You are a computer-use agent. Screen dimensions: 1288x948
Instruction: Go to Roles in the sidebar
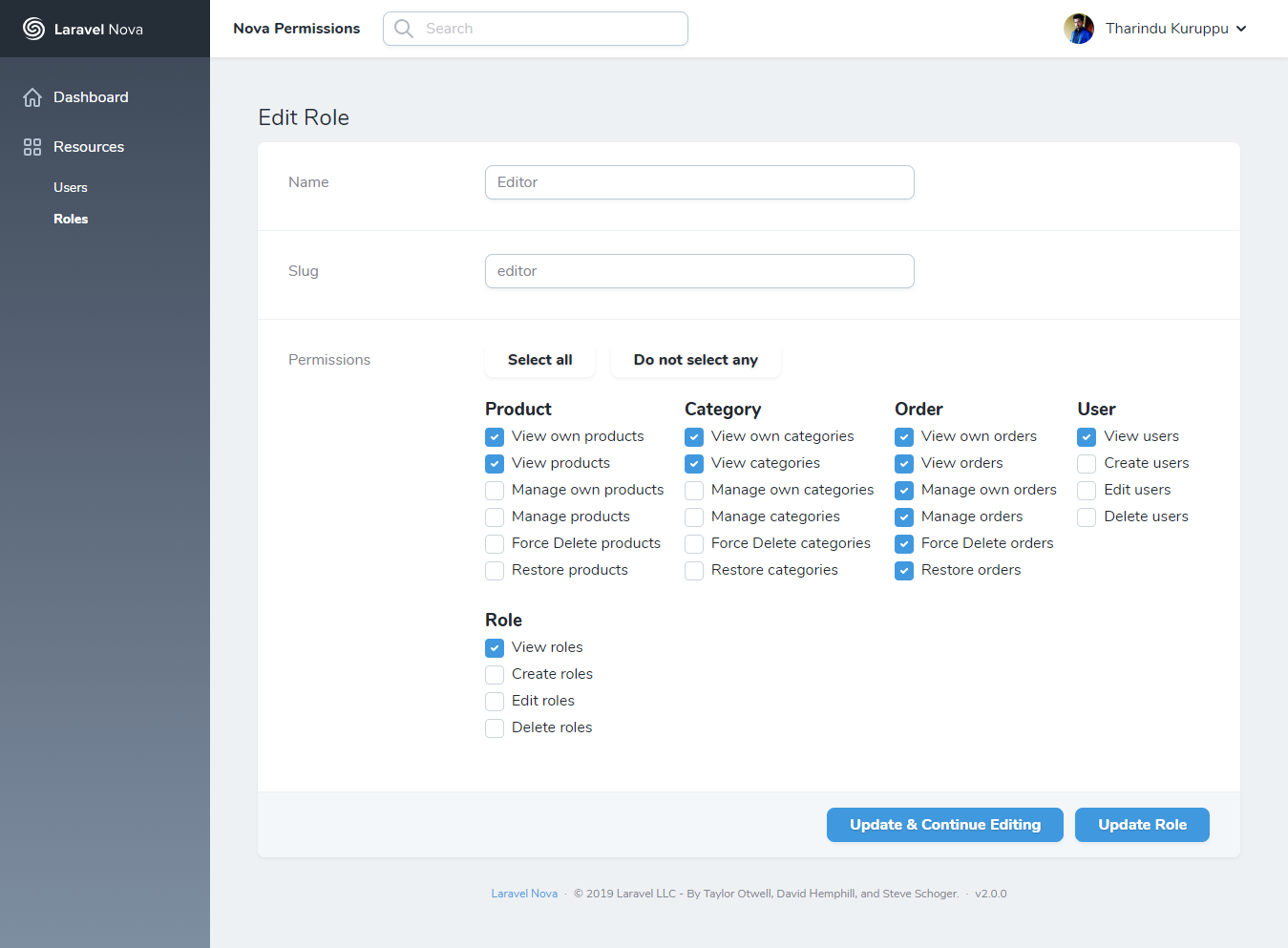[71, 219]
